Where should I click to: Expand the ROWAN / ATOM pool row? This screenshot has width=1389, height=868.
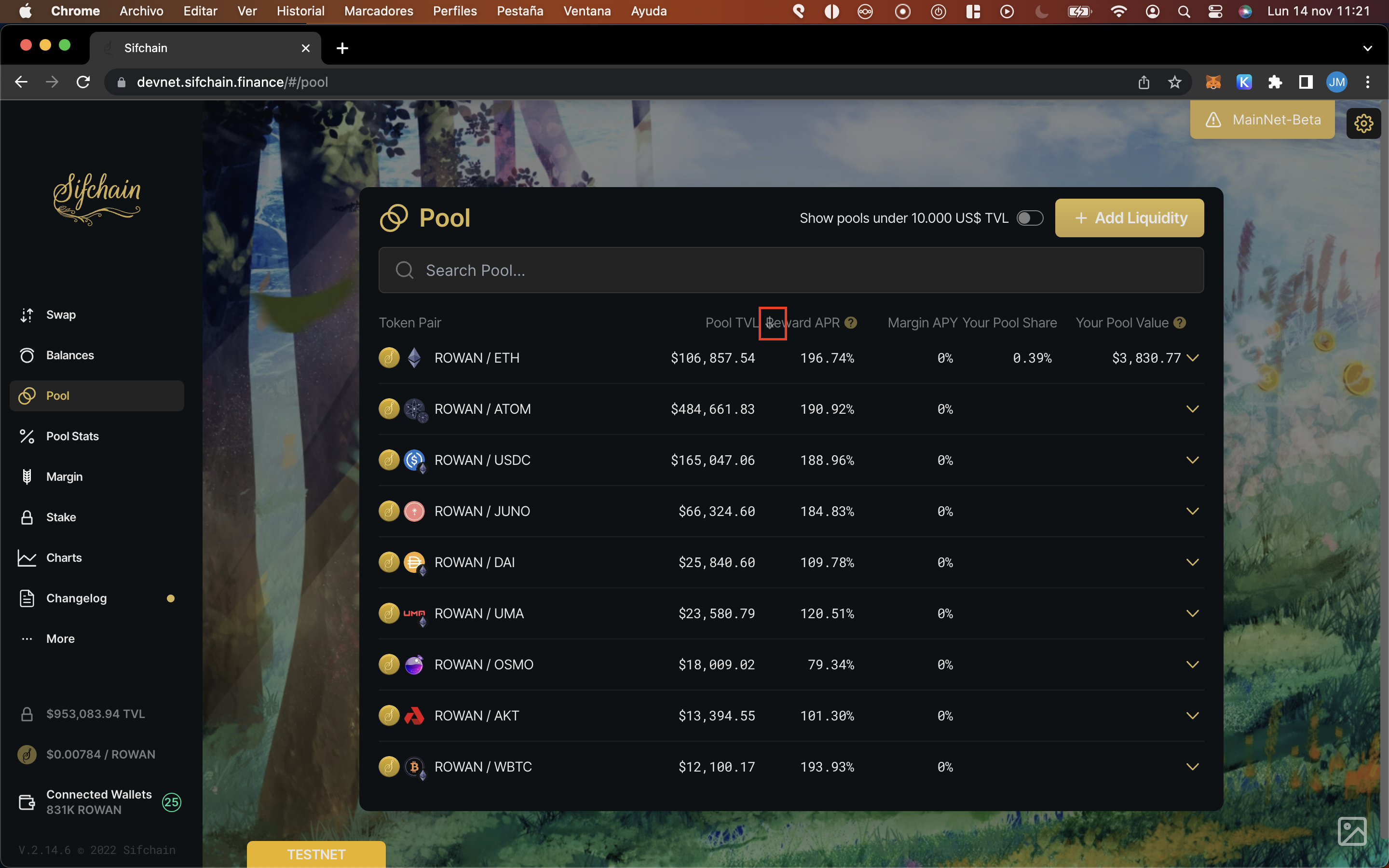tap(1192, 409)
